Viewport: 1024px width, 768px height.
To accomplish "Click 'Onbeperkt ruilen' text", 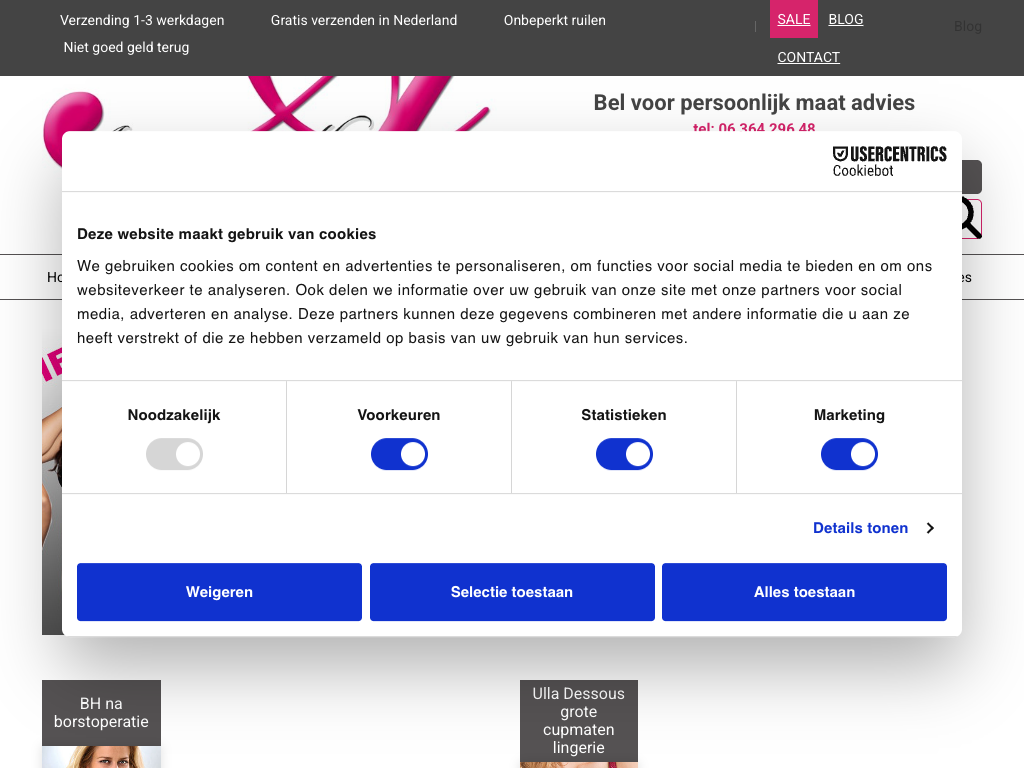I will pyautogui.click(x=554, y=20).
